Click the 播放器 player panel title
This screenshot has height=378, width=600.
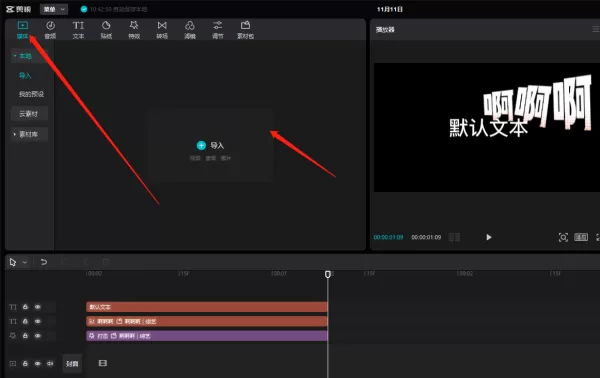[385, 29]
